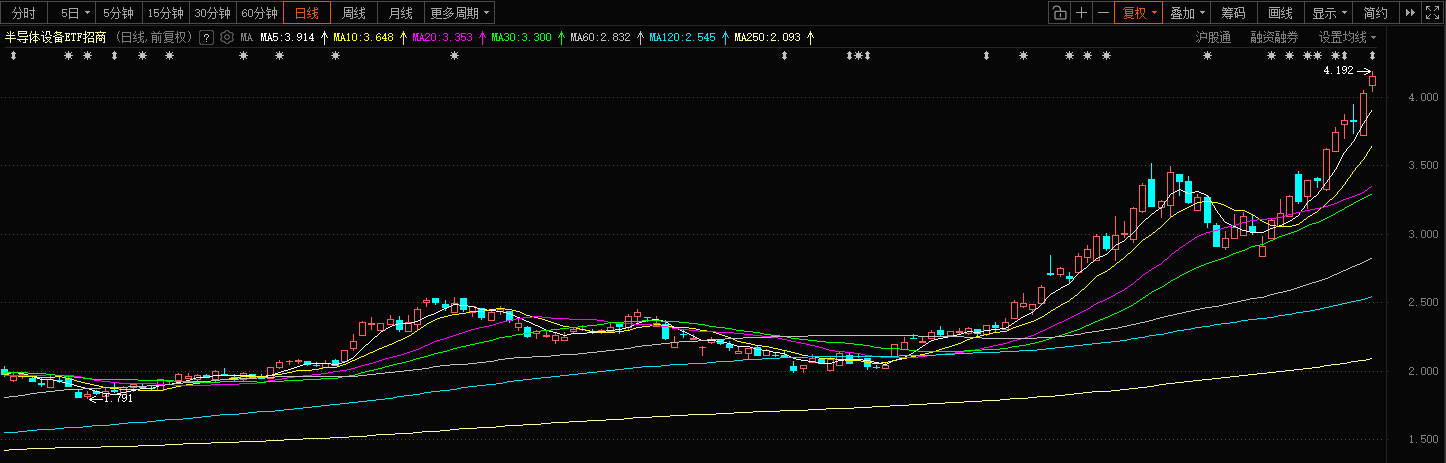This screenshot has width=1446, height=463.
Task: Click the question mark help icon
Action: [206, 37]
